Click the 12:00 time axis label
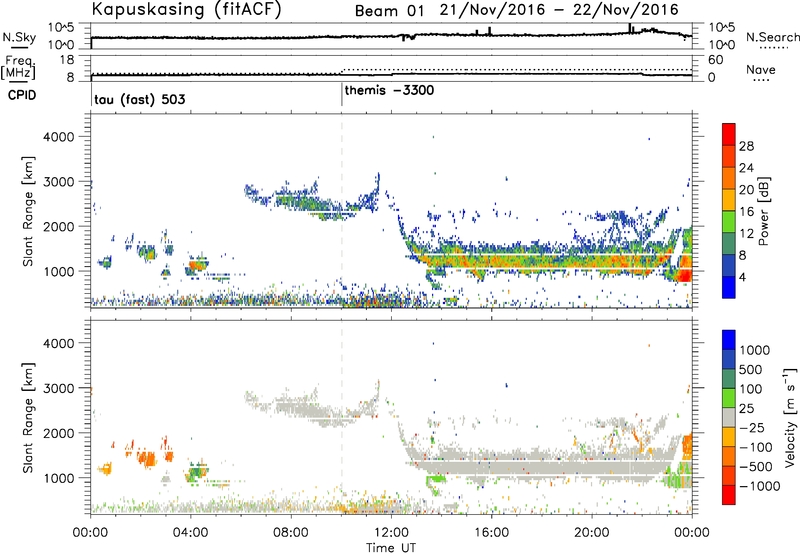 (391, 533)
